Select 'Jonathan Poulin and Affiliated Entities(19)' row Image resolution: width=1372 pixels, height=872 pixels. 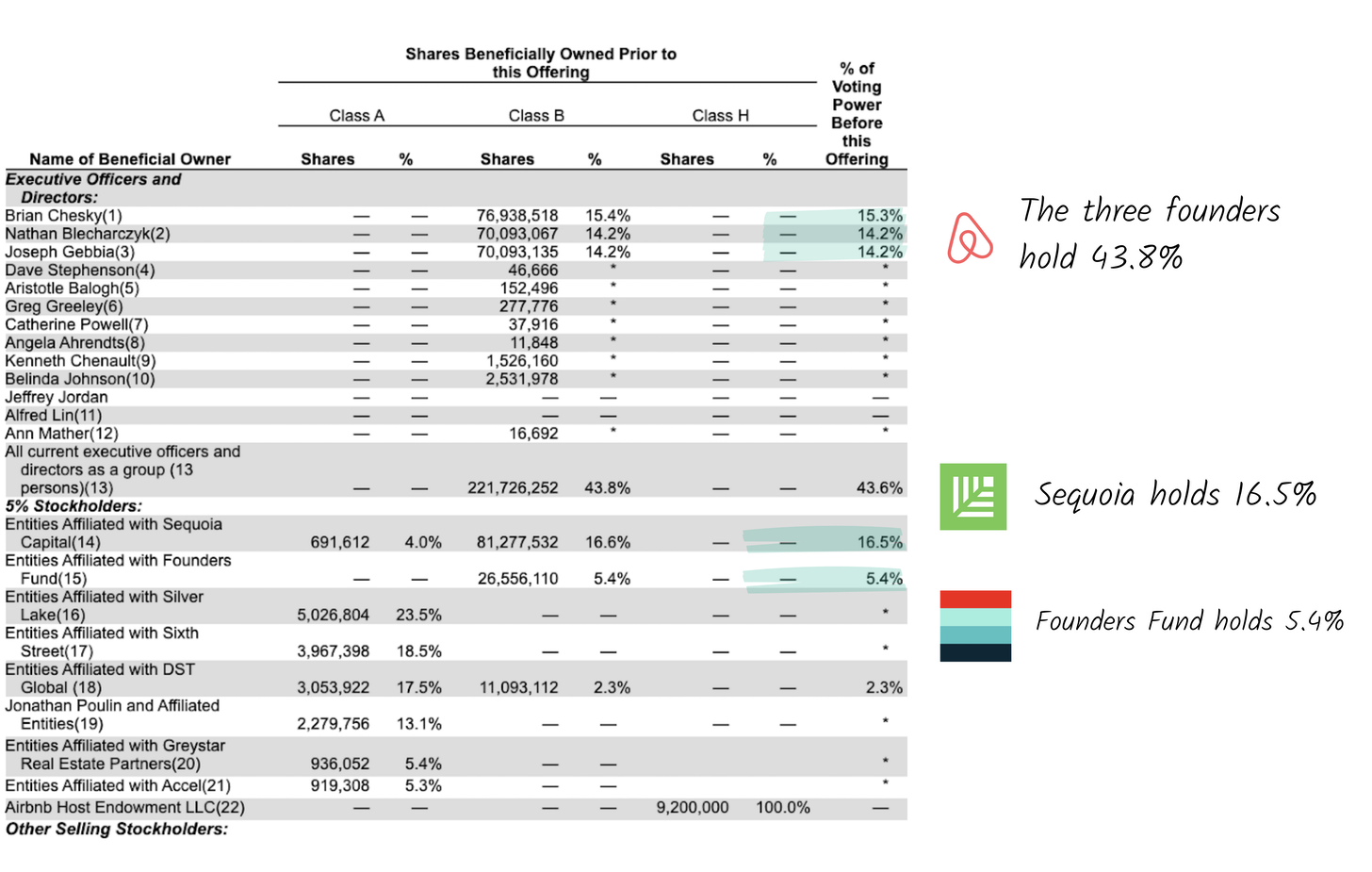[x=112, y=715]
